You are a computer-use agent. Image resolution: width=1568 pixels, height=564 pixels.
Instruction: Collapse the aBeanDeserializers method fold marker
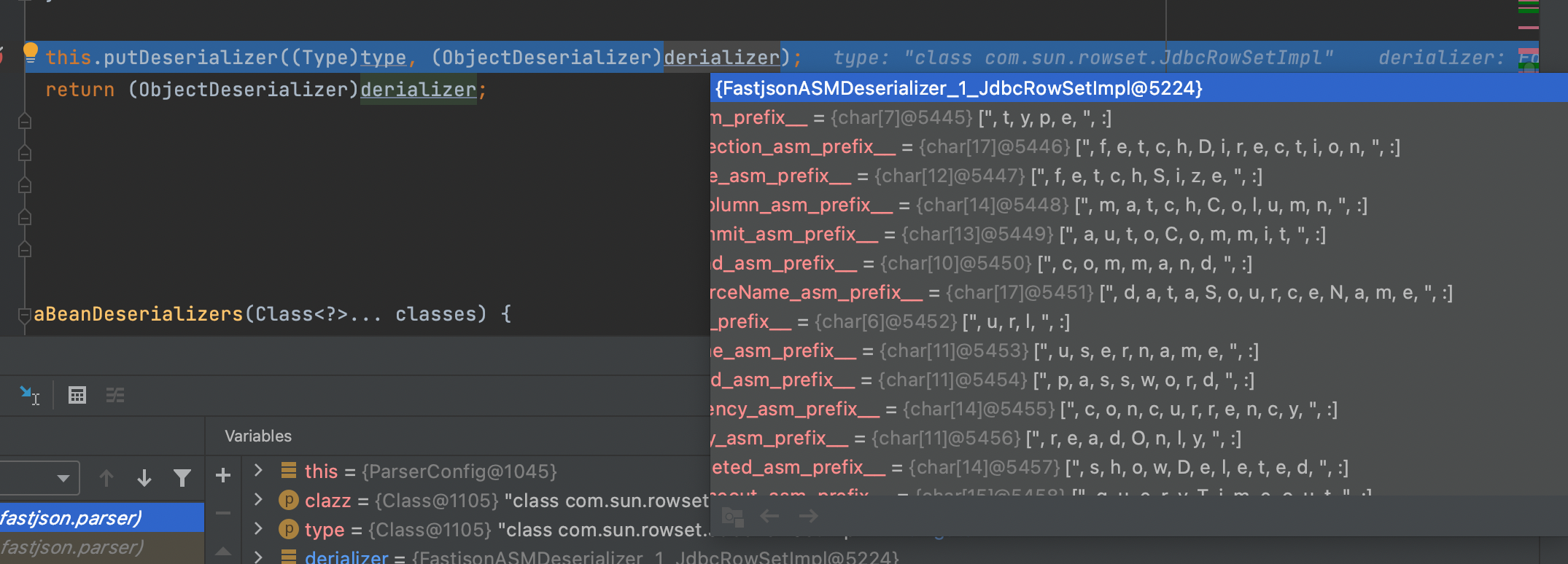click(x=24, y=315)
